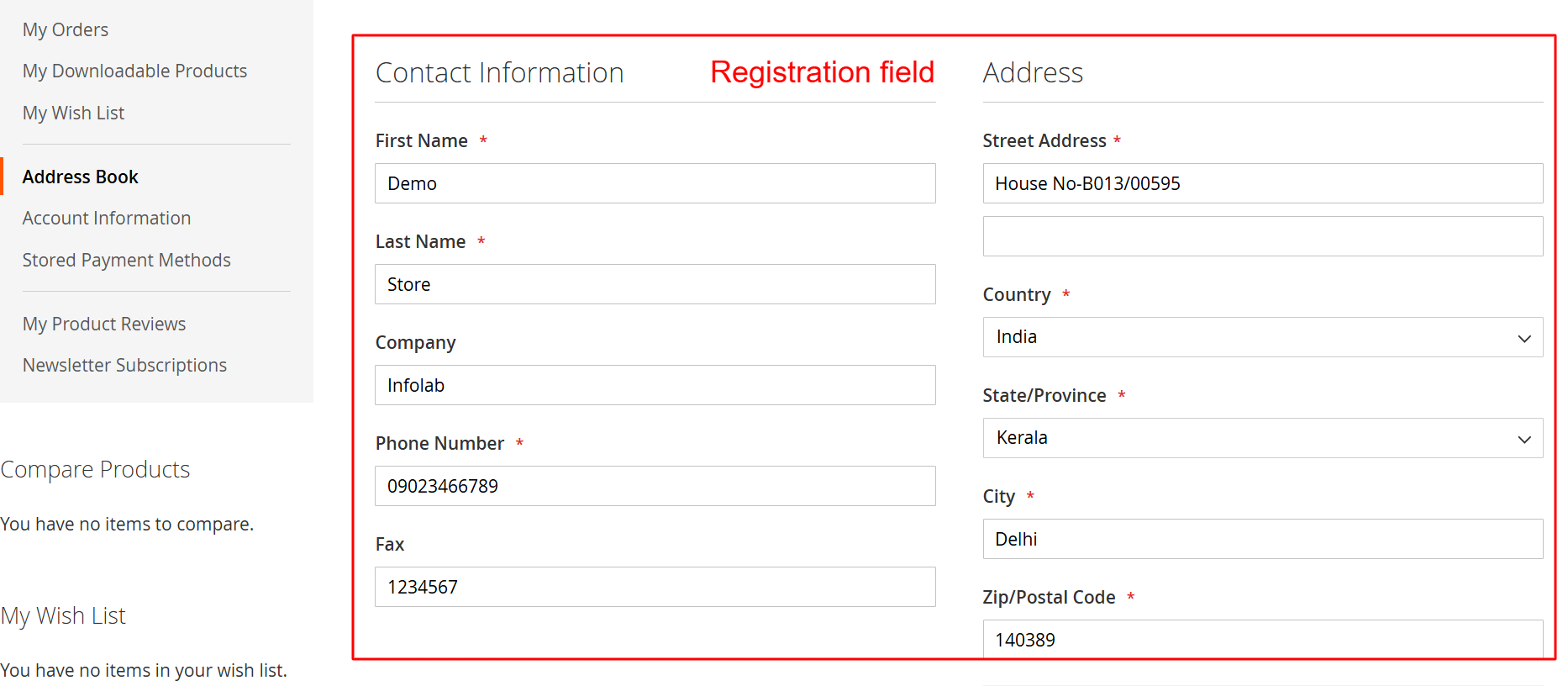Open the sidebar My Wish List link
The image size is (1568, 686).
(x=73, y=113)
